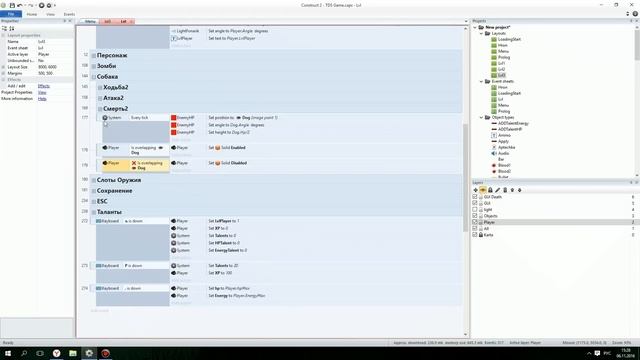
Task: Collapse the Layouts folder in Projects
Action: pyautogui.click(x=481, y=33)
